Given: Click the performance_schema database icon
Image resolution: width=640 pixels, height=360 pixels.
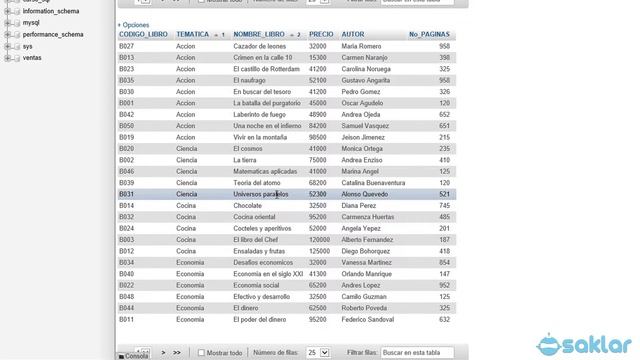Looking at the screenshot, I should 17,35.
